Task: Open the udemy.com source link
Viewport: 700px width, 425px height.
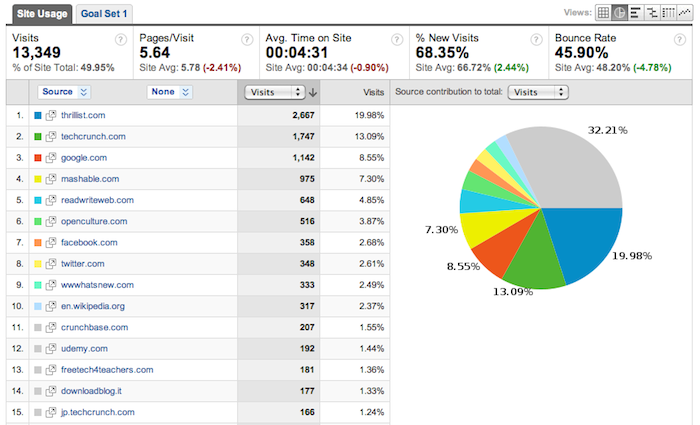Action: pyautogui.click(x=84, y=348)
